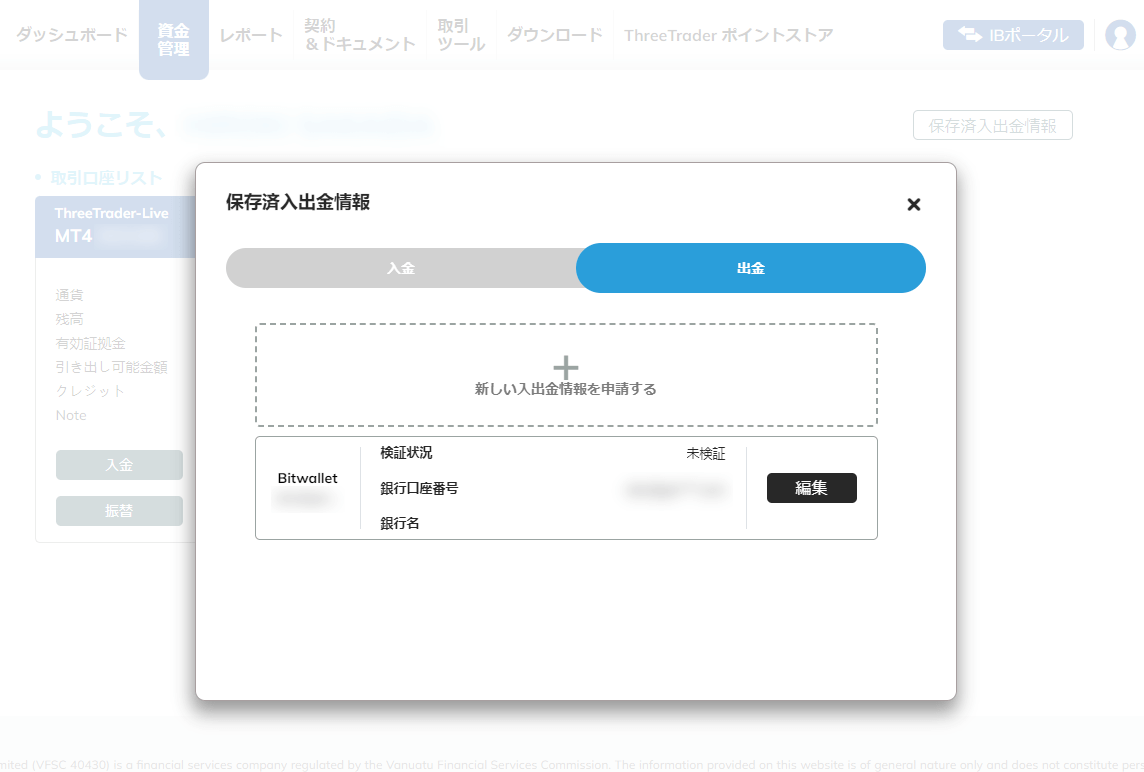Click the 有効証拠金 label
Image resolution: width=1144 pixels, height=772 pixels.
(x=90, y=343)
